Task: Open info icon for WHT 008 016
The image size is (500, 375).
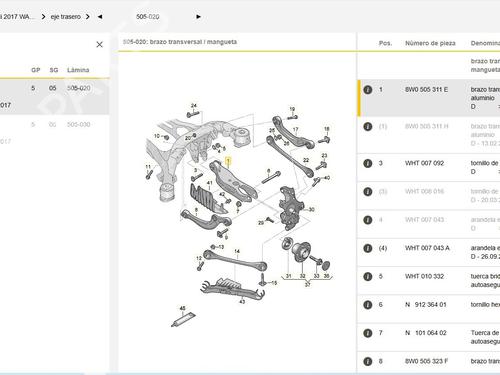Action: click(x=368, y=192)
